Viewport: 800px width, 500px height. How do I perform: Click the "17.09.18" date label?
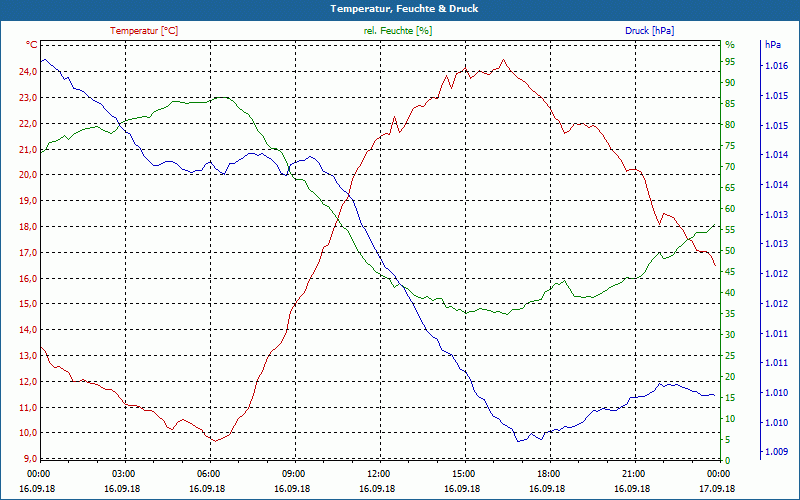point(717,488)
